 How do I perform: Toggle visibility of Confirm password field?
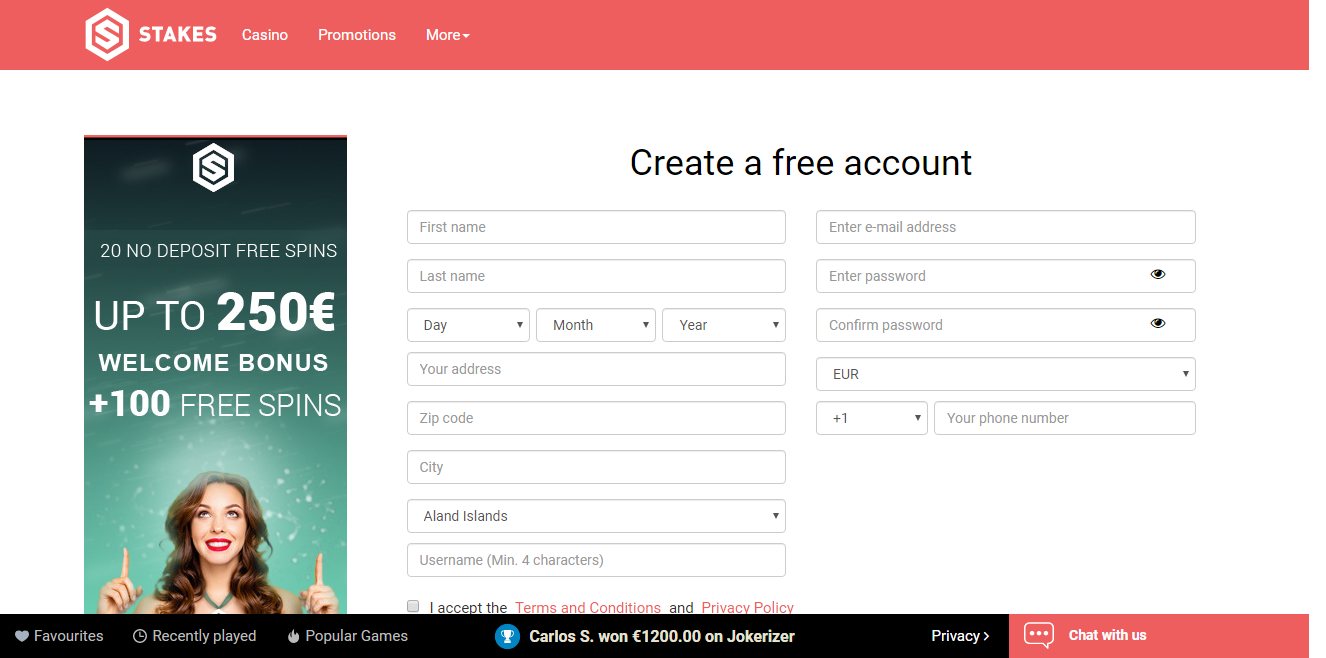click(1158, 324)
